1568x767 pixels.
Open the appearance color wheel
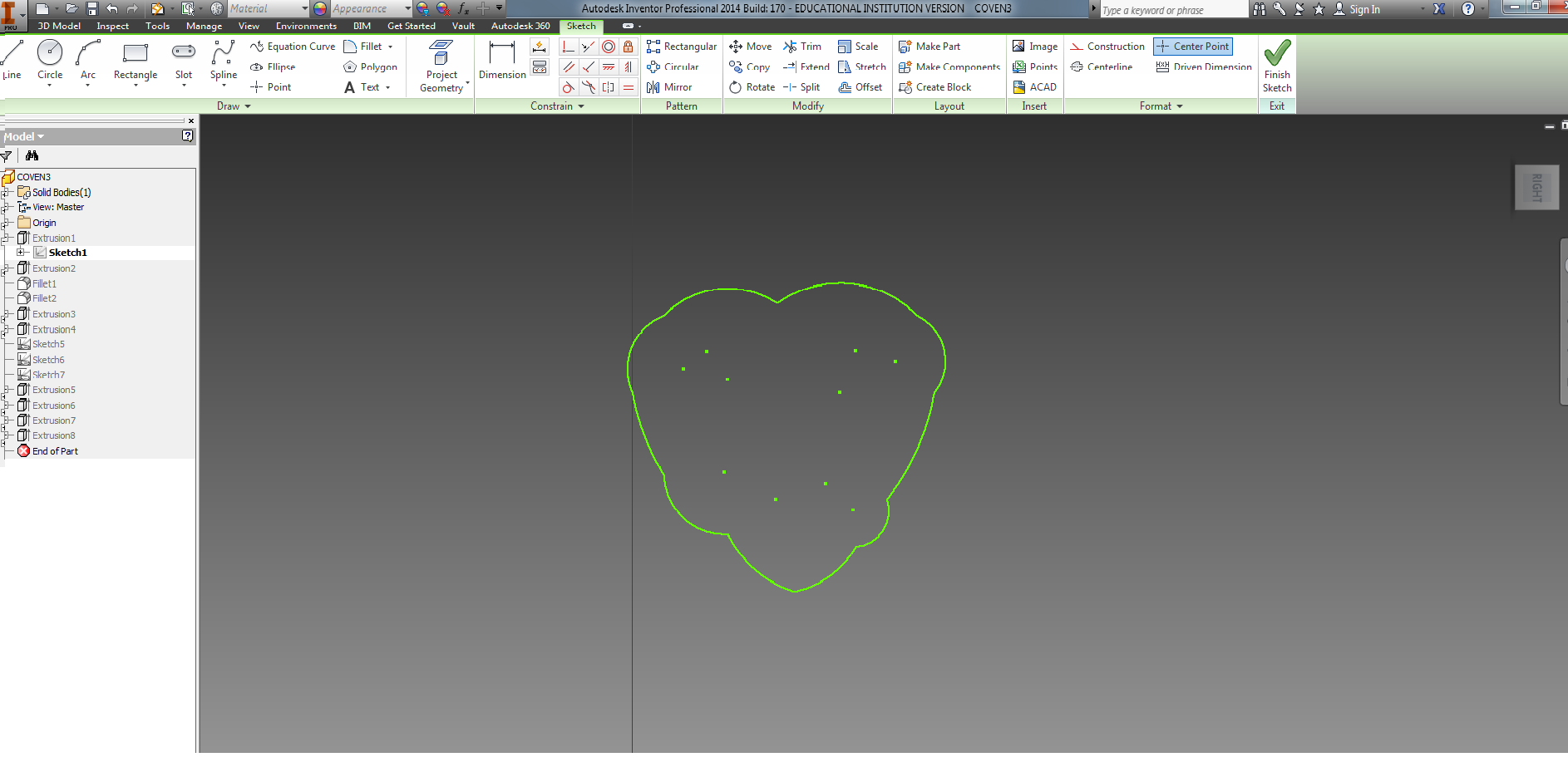(320, 9)
